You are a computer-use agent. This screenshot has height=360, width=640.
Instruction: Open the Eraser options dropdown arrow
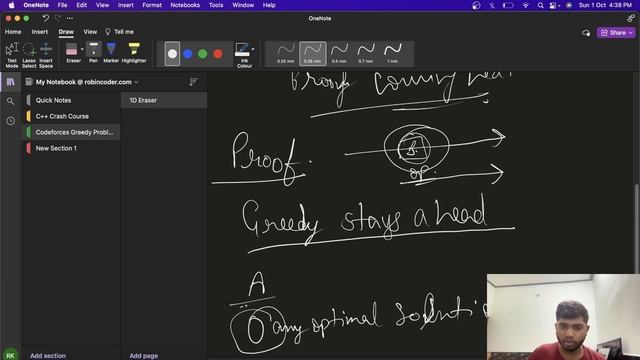pyautogui.click(x=82, y=49)
